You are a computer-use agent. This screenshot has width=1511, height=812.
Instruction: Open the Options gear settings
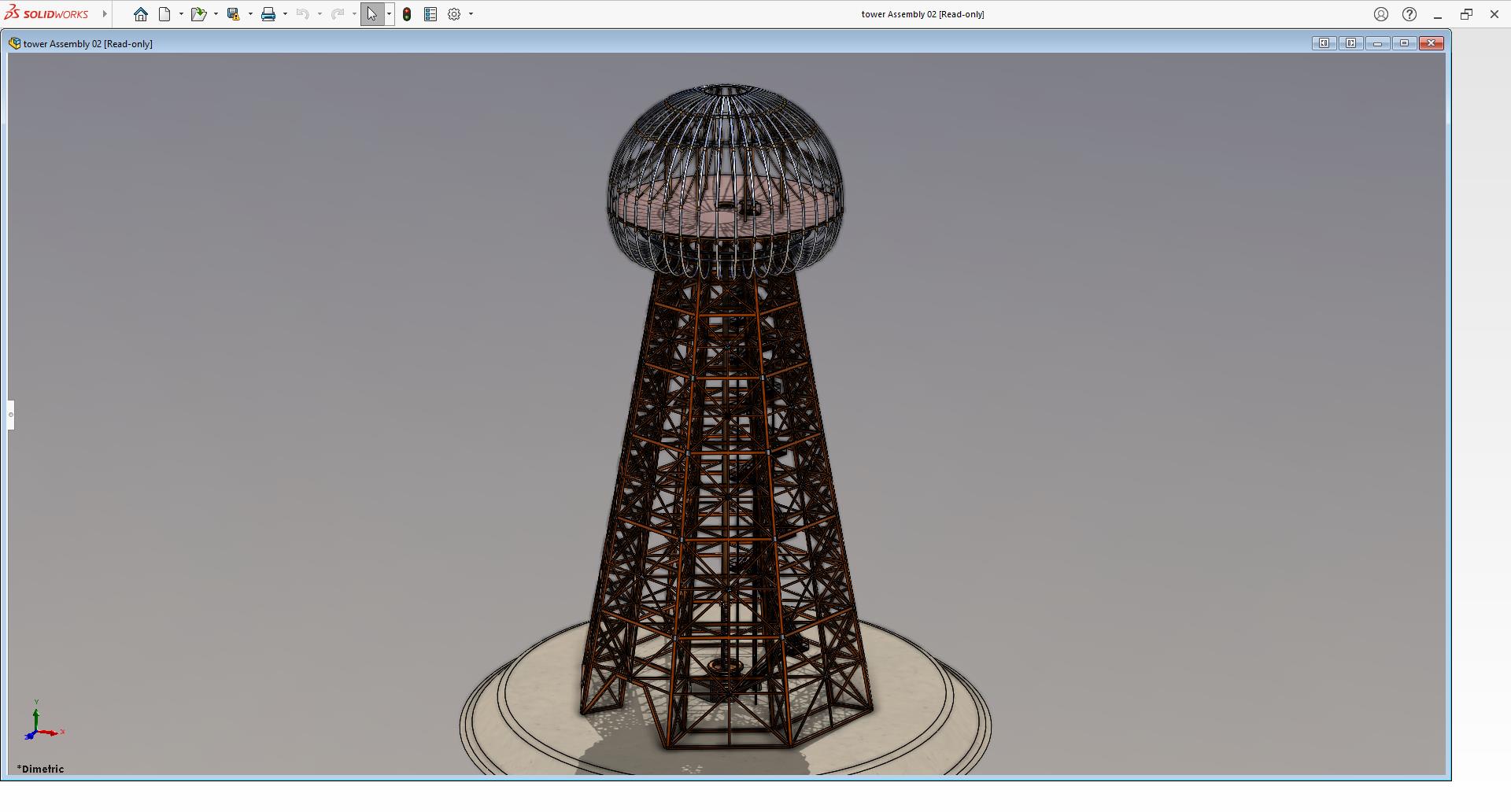(454, 14)
